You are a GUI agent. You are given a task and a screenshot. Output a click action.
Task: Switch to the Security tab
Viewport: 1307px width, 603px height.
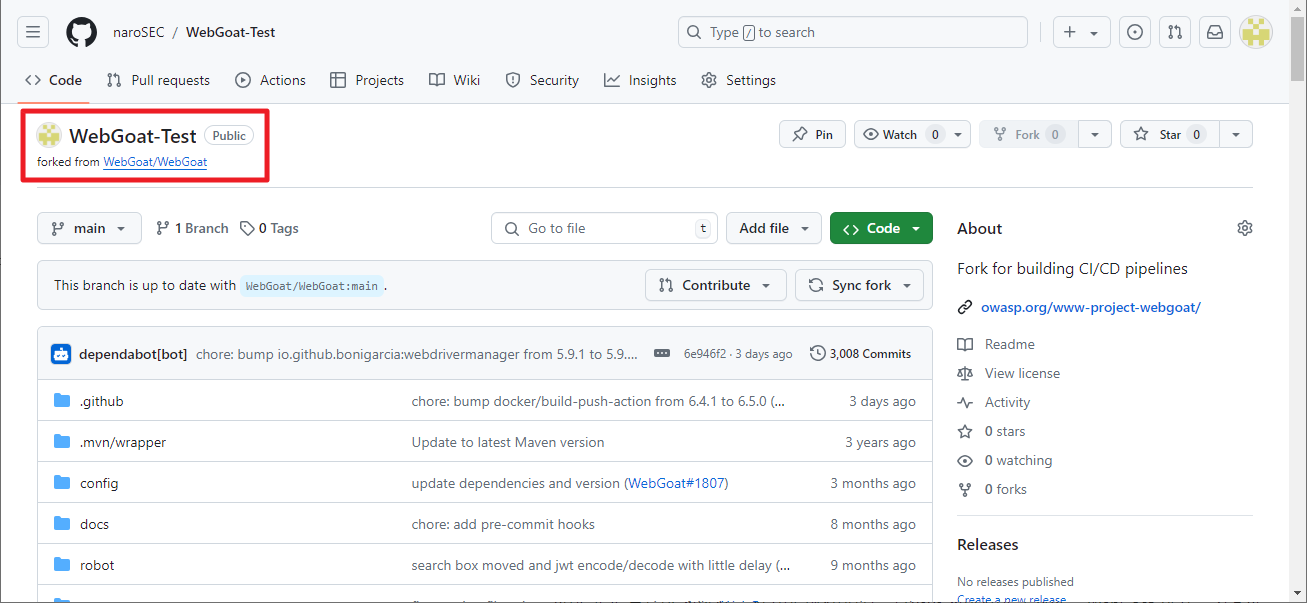click(x=542, y=80)
